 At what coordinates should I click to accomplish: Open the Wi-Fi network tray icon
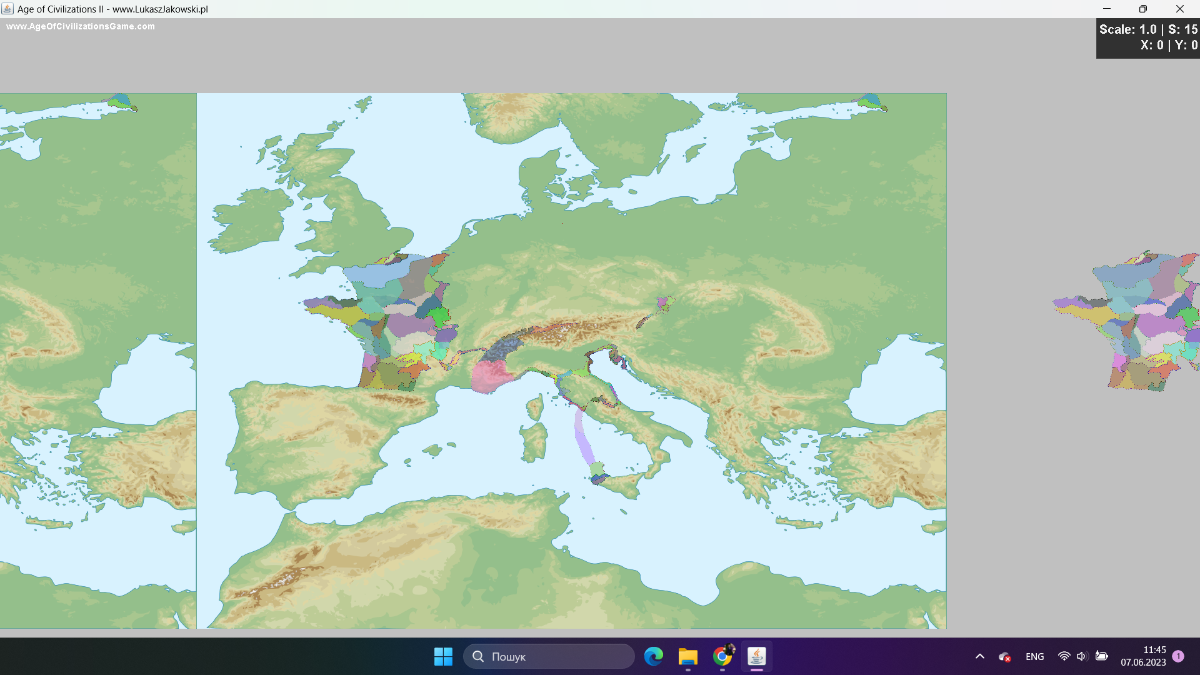click(x=1064, y=657)
